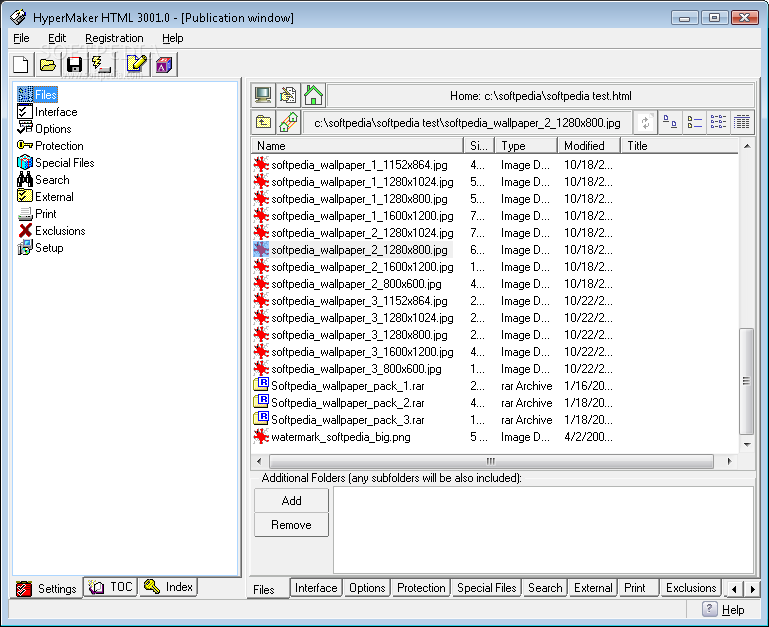Screen dimensions: 769x627
Task: Open the Interface bottom tab
Action: pos(316,588)
